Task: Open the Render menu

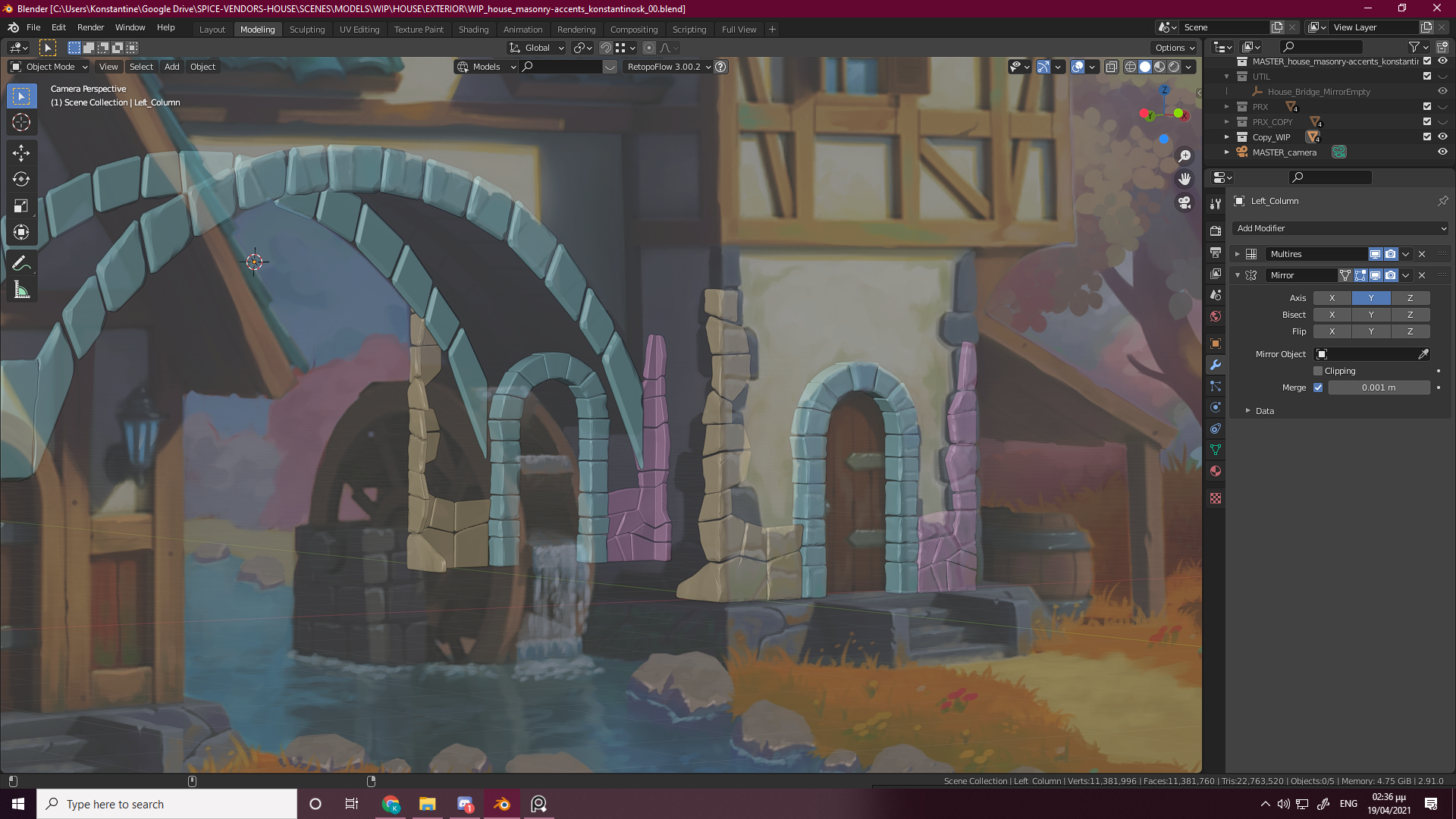Action: (90, 27)
